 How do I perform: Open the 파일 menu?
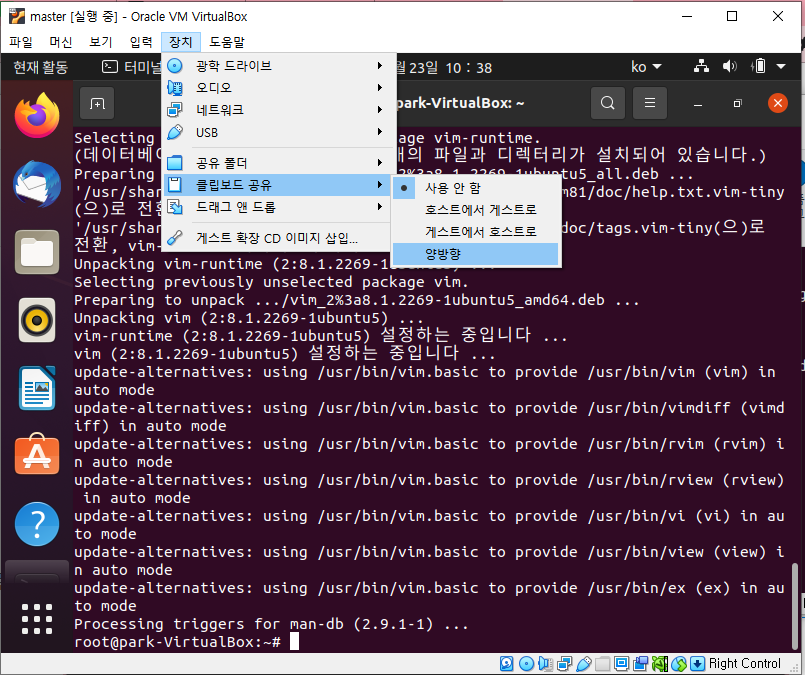(21, 42)
